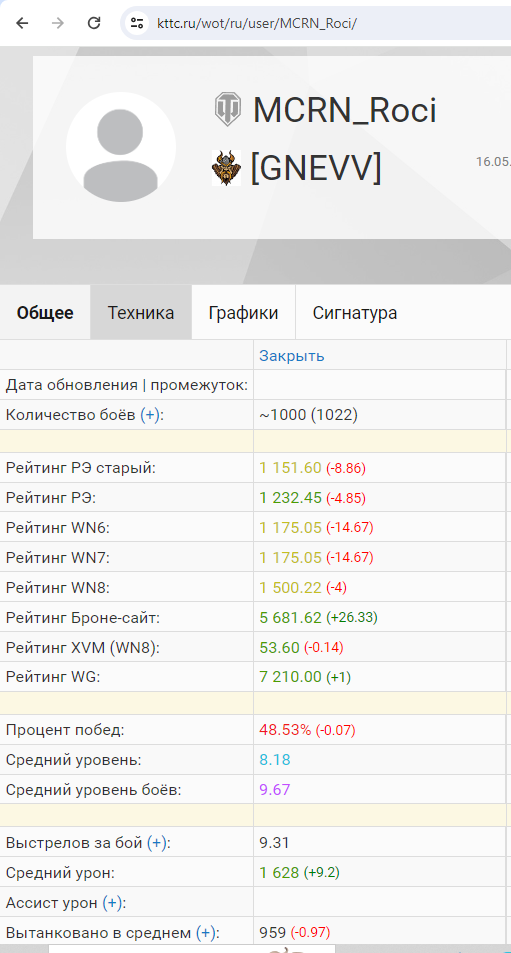511x953 pixels.
Task: Expand plus next to Количество боёв
Action: tap(151, 415)
